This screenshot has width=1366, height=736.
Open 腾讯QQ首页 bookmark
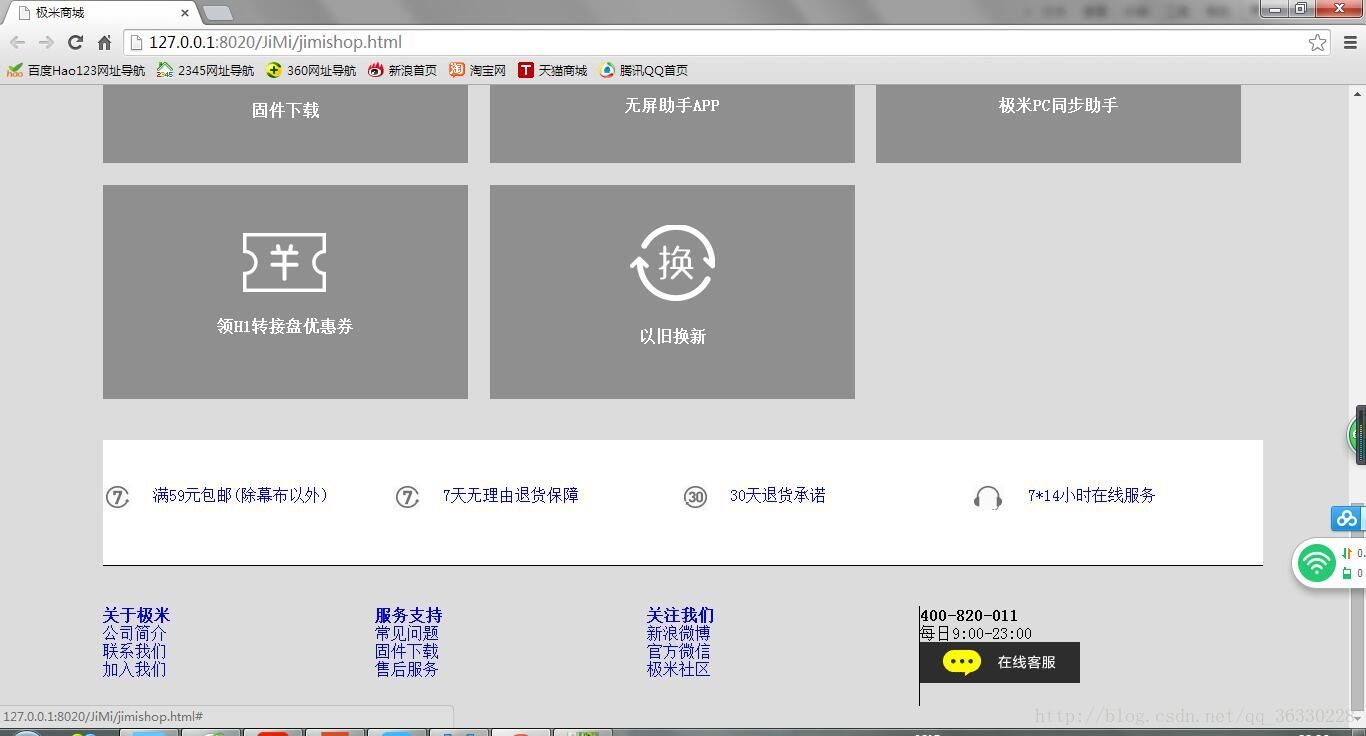pos(643,70)
